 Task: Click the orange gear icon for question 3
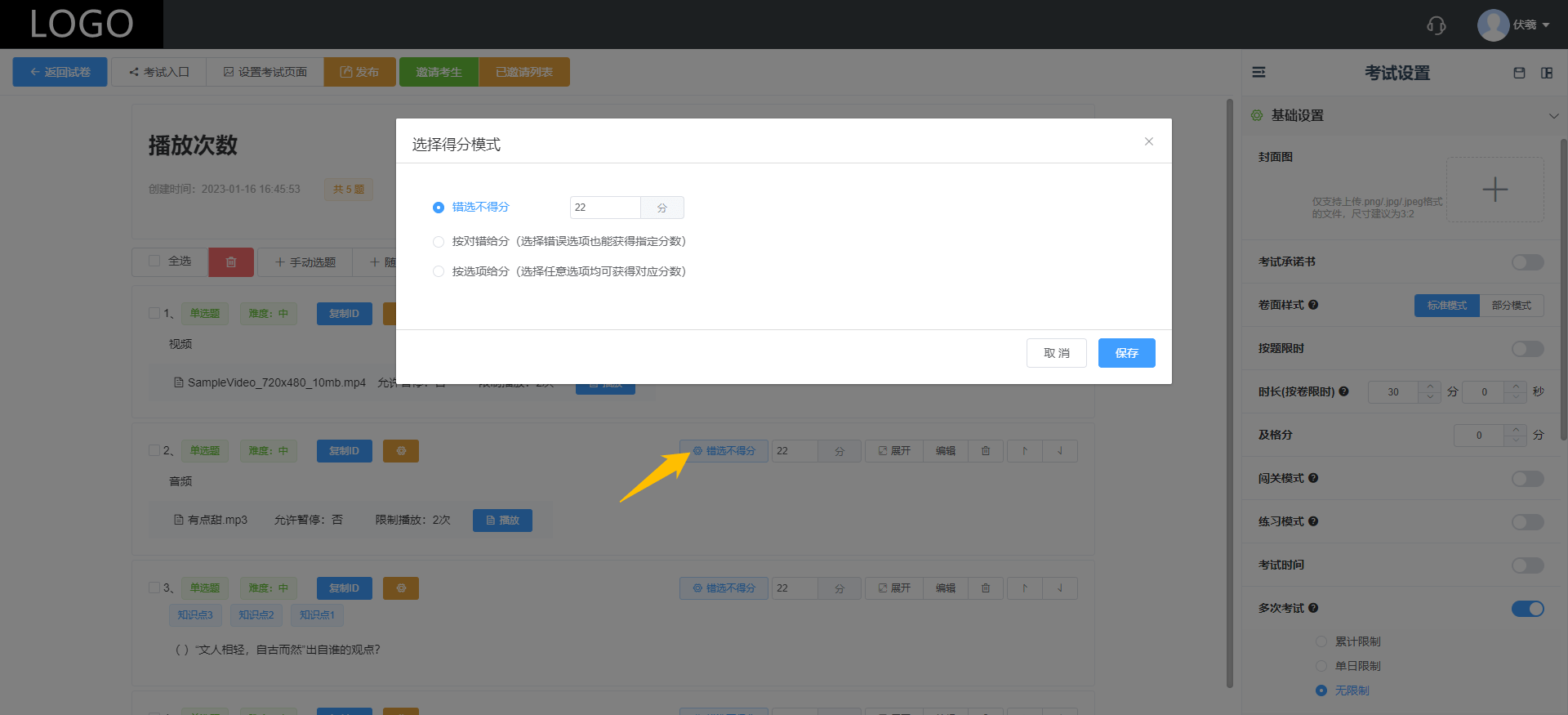pyautogui.click(x=401, y=588)
